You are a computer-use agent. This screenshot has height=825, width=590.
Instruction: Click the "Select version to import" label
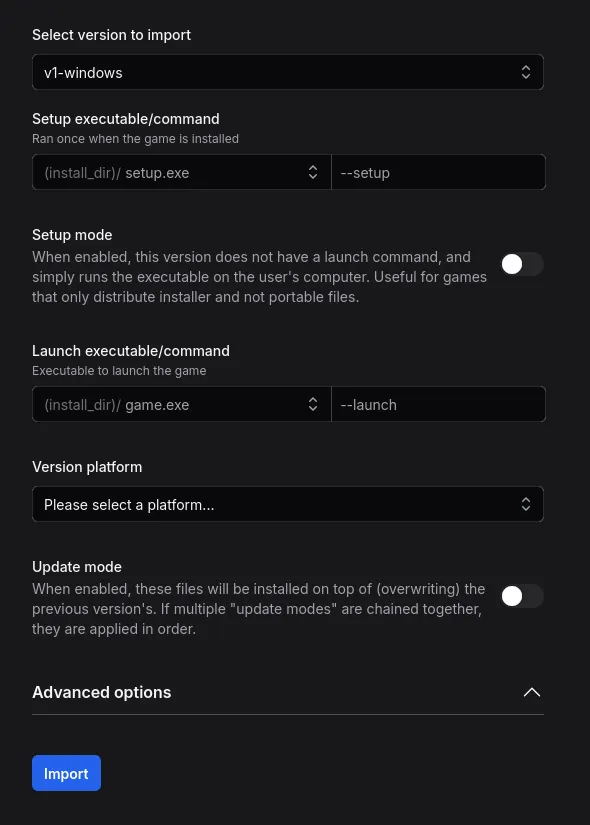112,35
